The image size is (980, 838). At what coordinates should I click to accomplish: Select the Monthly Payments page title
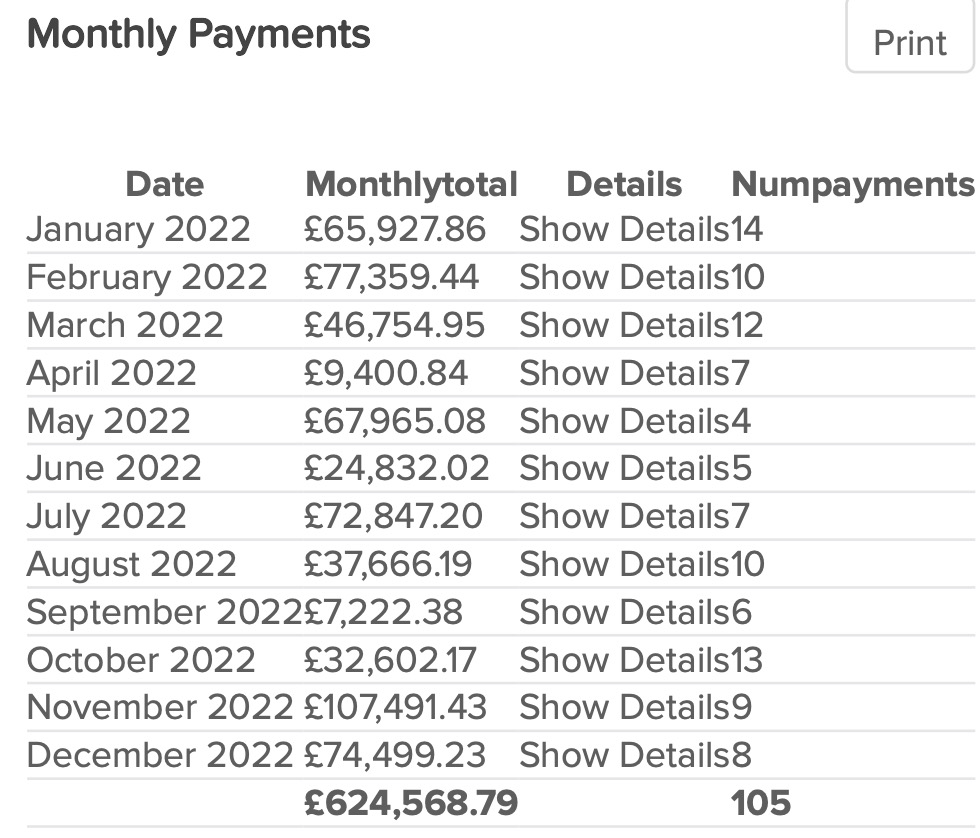199,34
